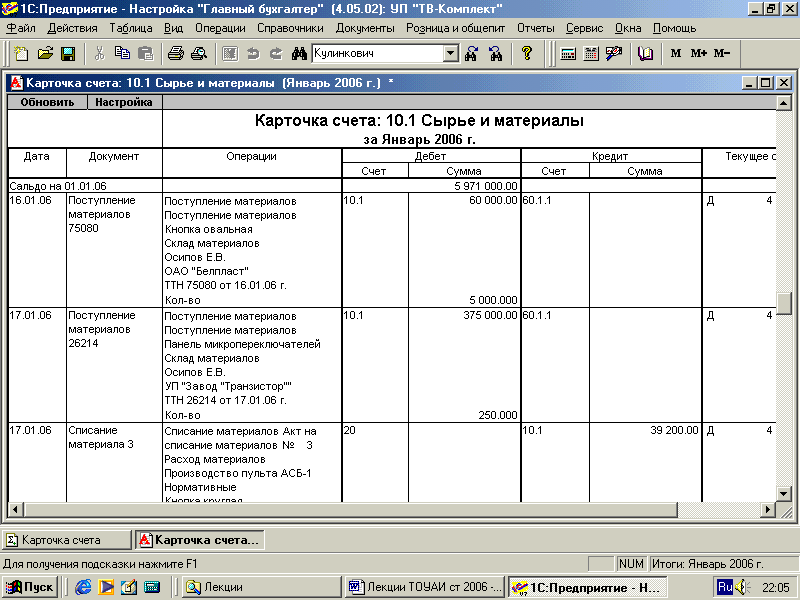The height and width of the screenshot is (600, 800).
Task: Launch Internet Explorer from the quick launch bar
Action: point(83,587)
